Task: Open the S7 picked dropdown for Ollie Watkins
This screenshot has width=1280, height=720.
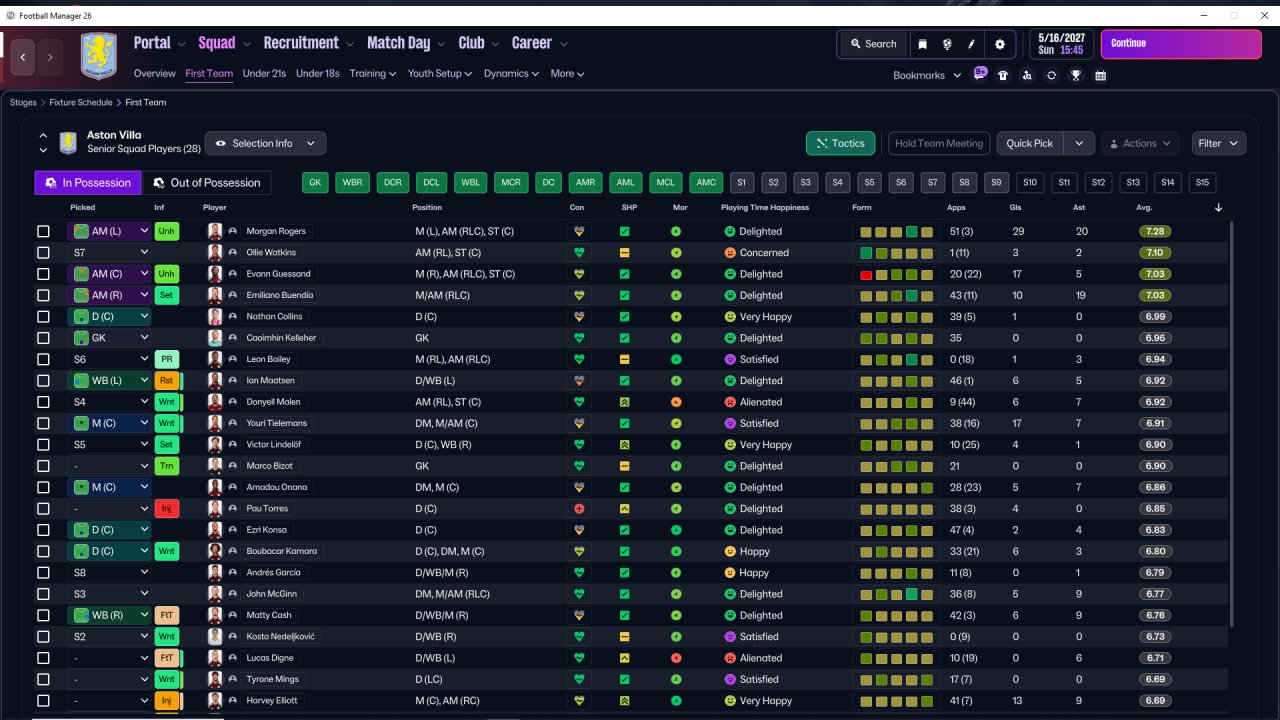Action: [x=110, y=253]
